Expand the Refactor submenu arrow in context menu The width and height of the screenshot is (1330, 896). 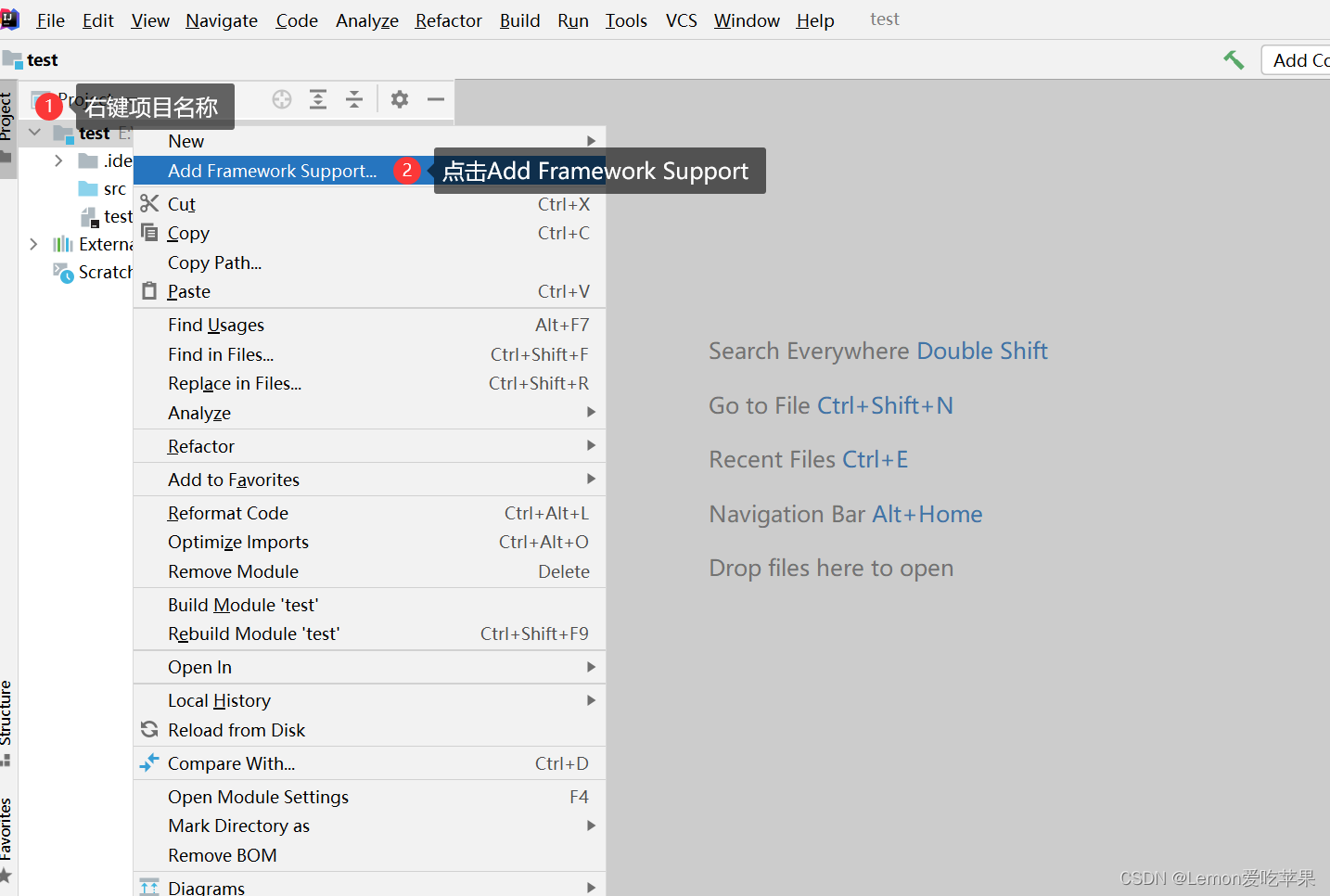coord(591,445)
